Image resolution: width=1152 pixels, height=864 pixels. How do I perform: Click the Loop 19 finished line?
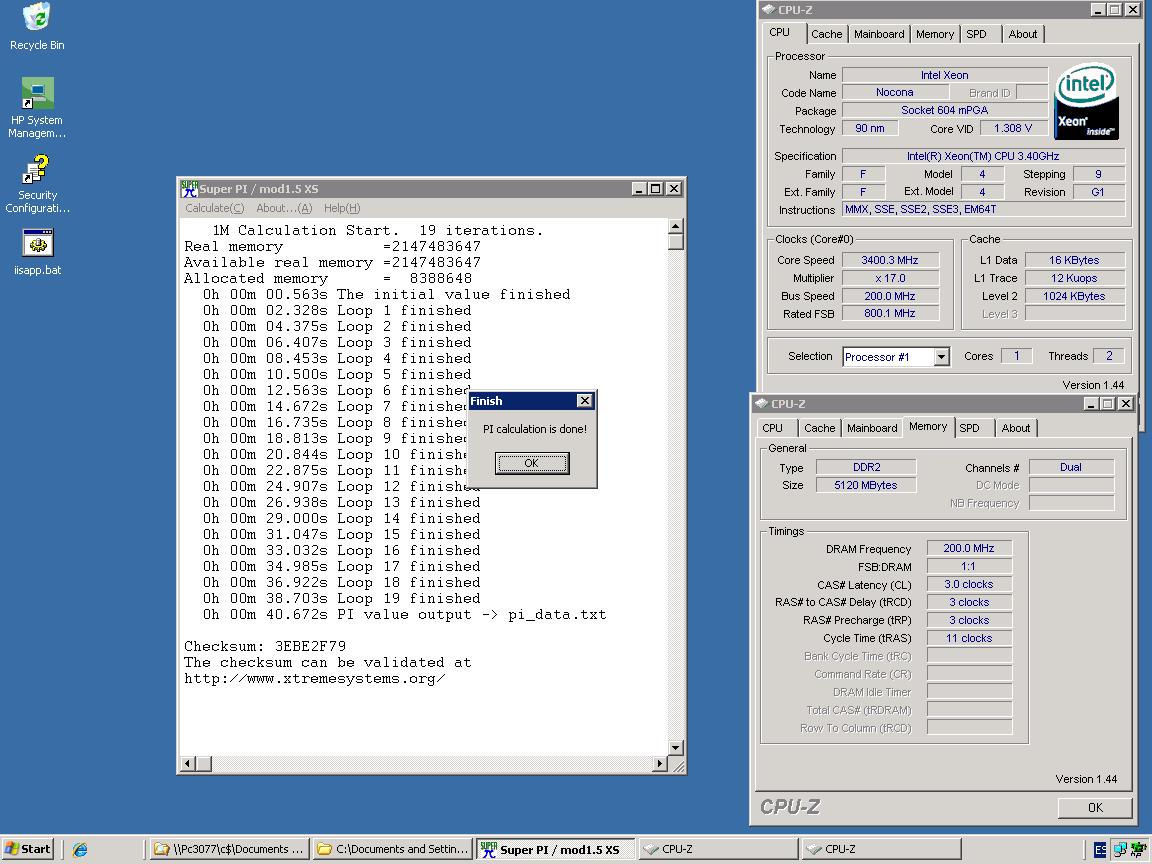[x=341, y=599]
